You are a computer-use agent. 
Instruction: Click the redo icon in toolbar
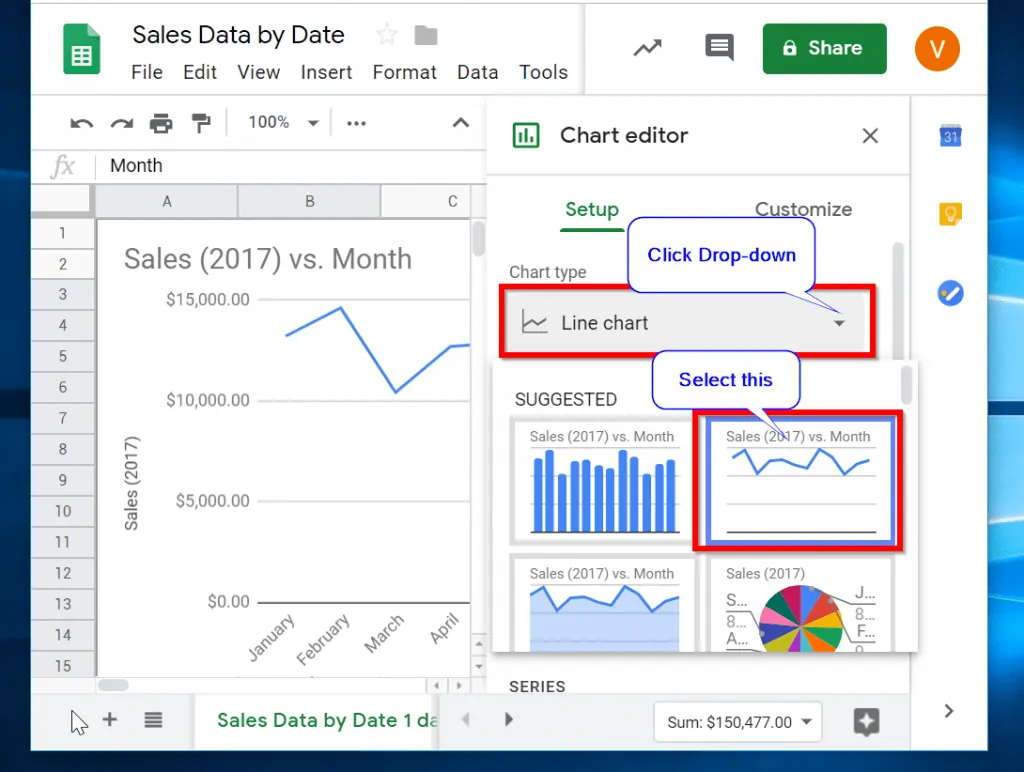[121, 123]
